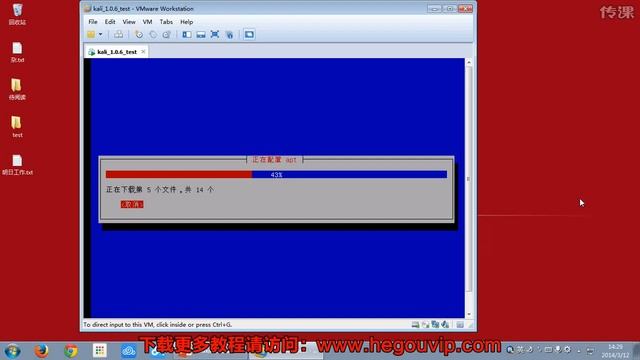The height and width of the screenshot is (360, 640).
Task: Open the File menu
Action: pos(93,22)
